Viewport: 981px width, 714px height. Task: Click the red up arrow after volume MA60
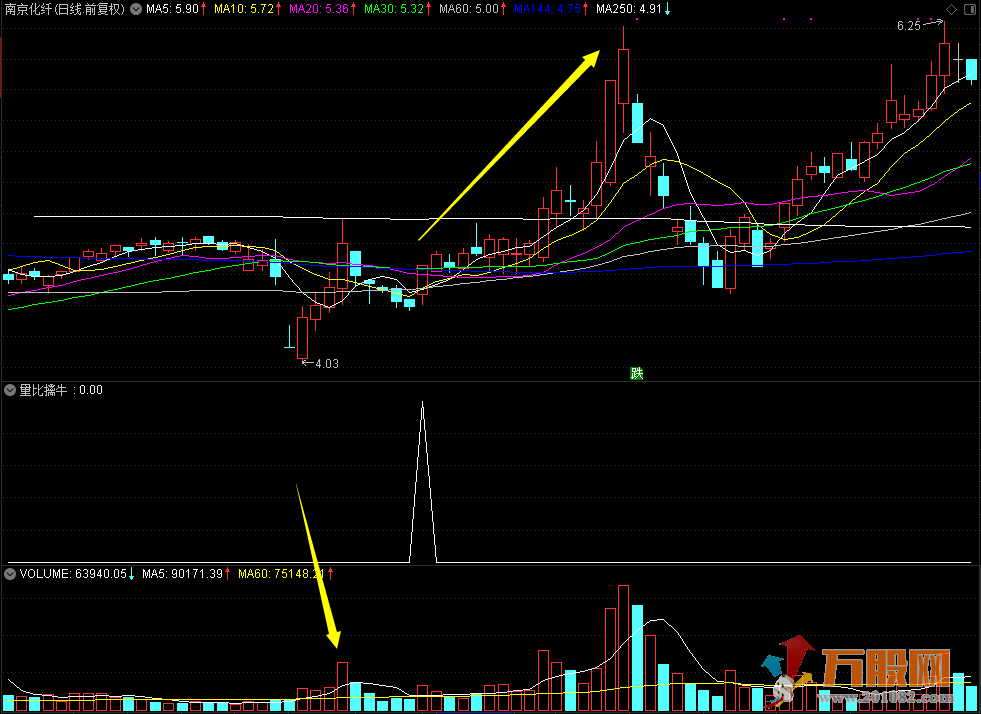[330, 574]
